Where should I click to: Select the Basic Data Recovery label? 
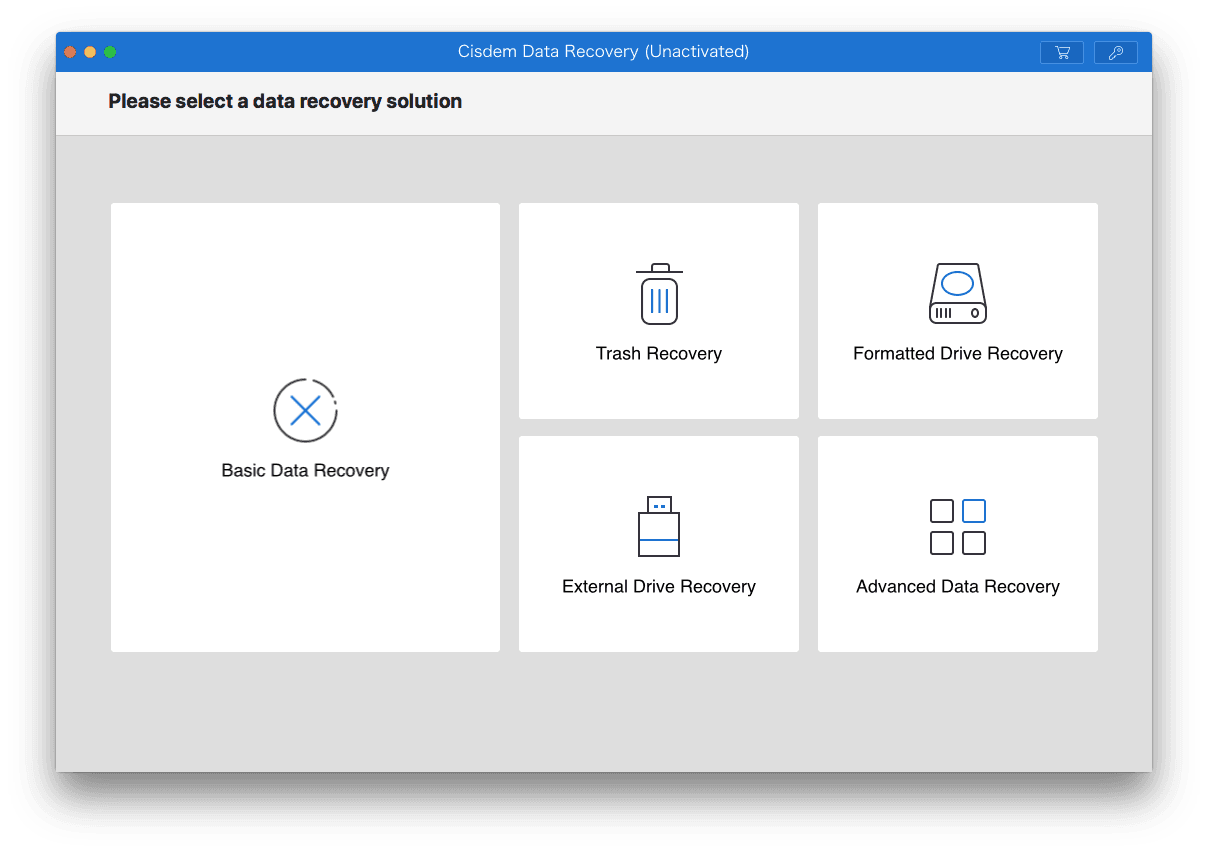tap(305, 471)
